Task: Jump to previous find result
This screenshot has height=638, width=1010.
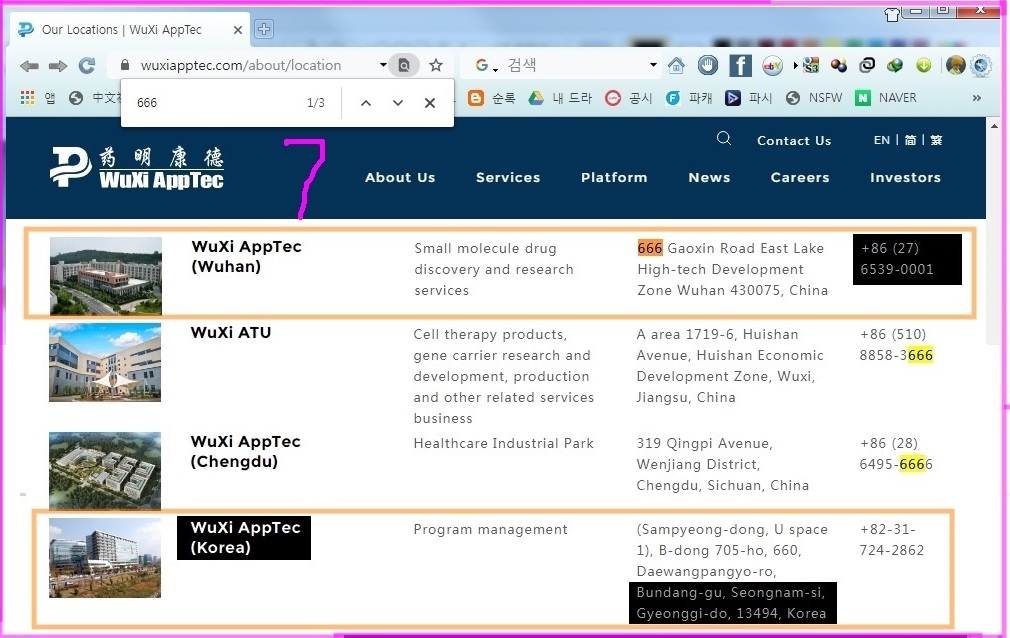Action: [366, 103]
